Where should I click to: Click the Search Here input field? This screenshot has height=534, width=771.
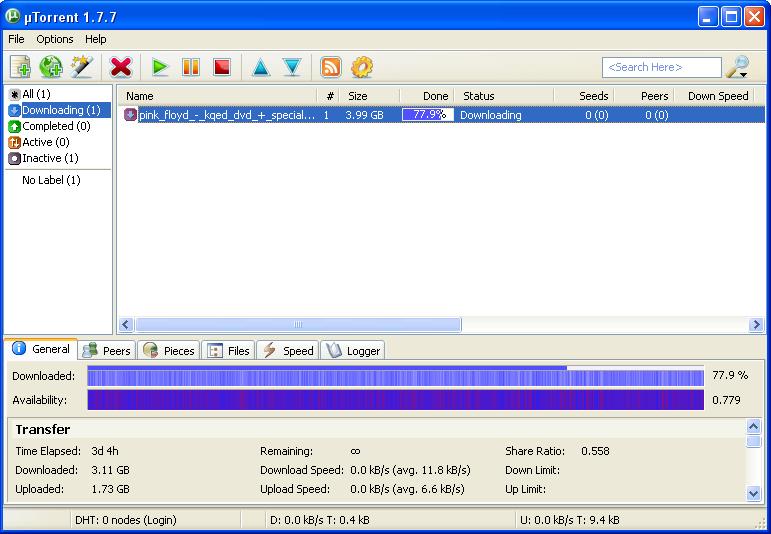pos(661,67)
